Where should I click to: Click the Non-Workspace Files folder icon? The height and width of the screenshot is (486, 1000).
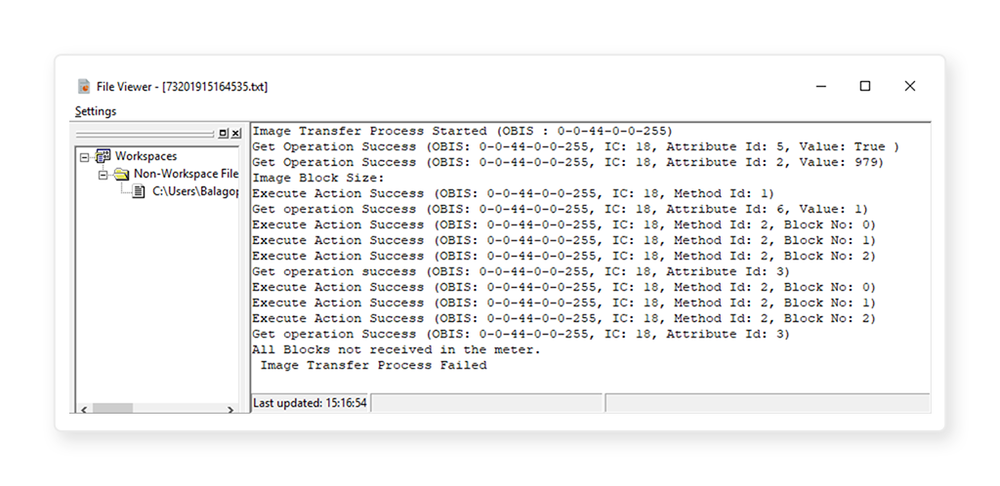(121, 174)
